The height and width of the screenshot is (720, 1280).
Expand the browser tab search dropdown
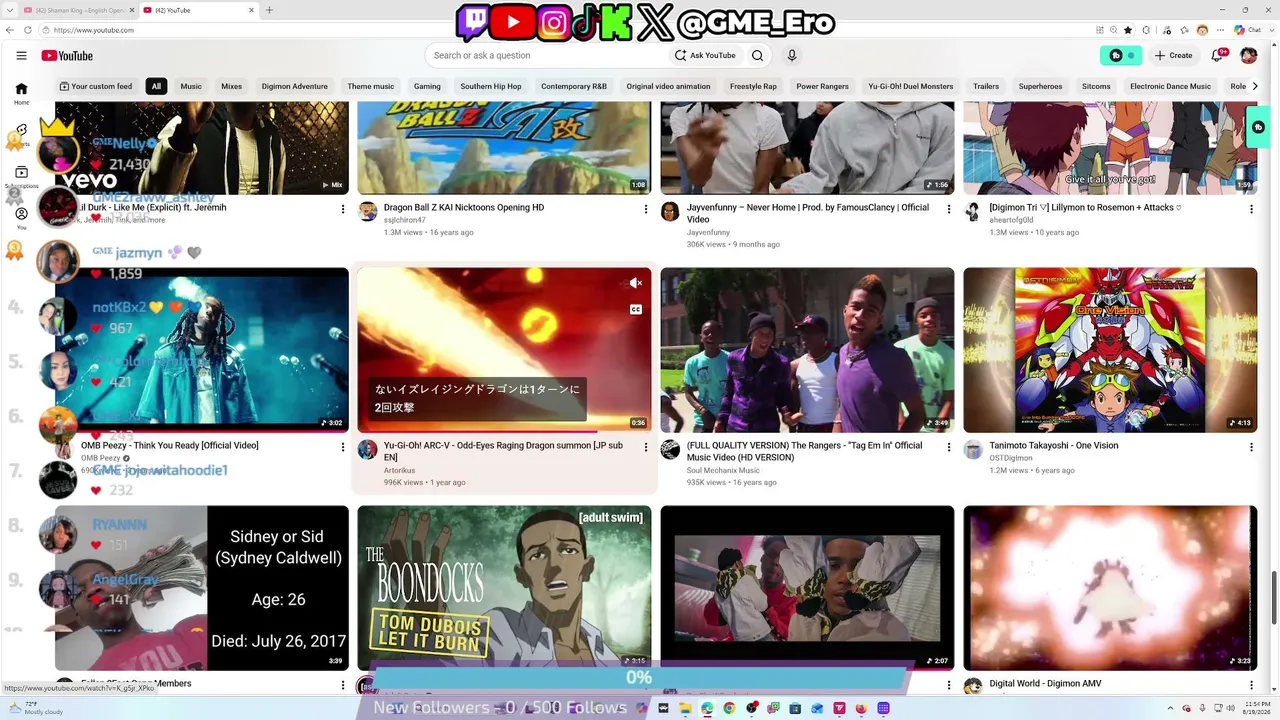[x=10, y=10]
